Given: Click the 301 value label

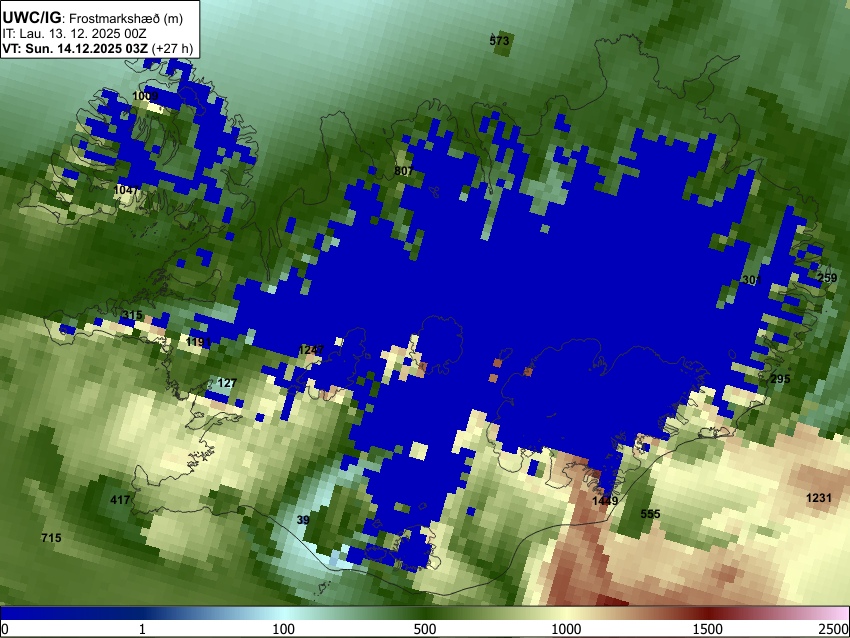Looking at the screenshot, I should click(752, 280).
